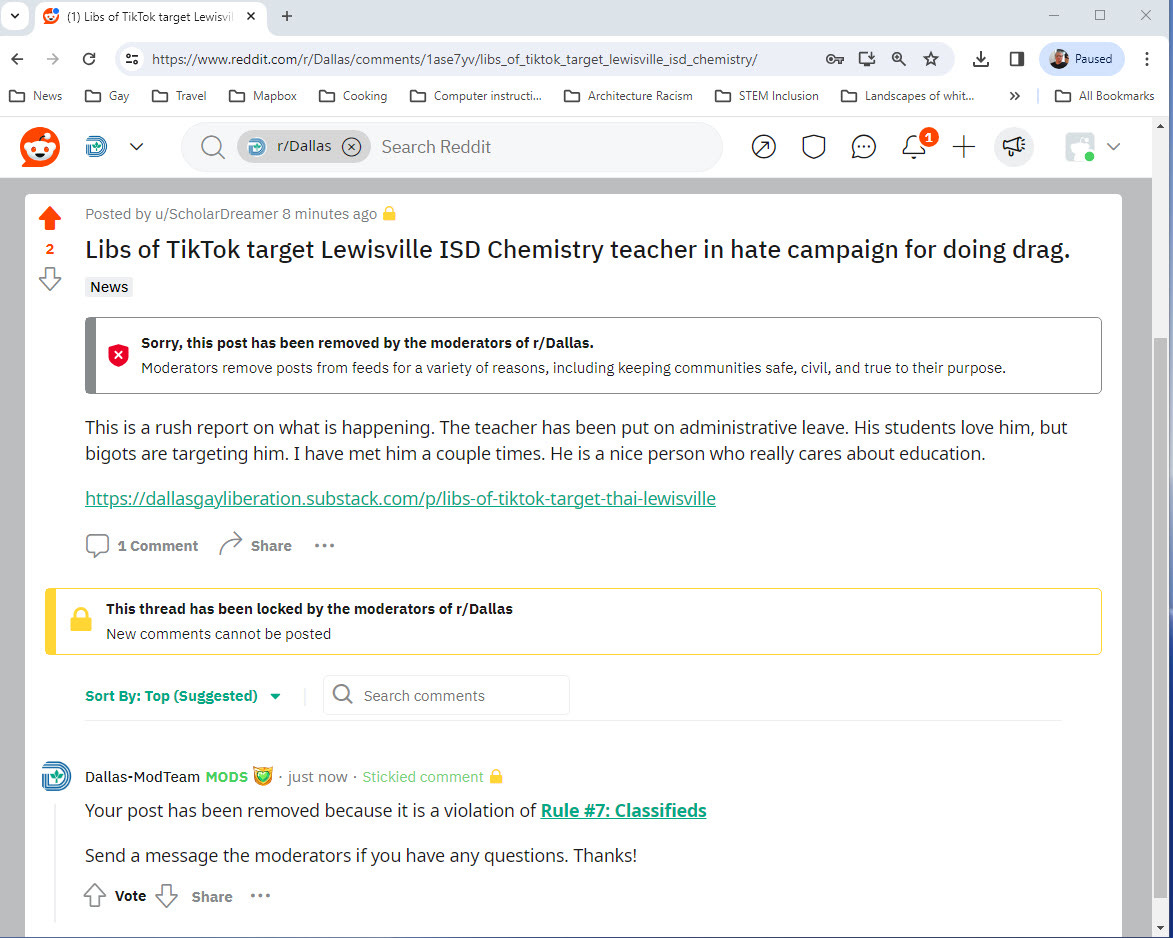Click the News flair tag
Viewport: 1173px width, 938px height.
[109, 287]
